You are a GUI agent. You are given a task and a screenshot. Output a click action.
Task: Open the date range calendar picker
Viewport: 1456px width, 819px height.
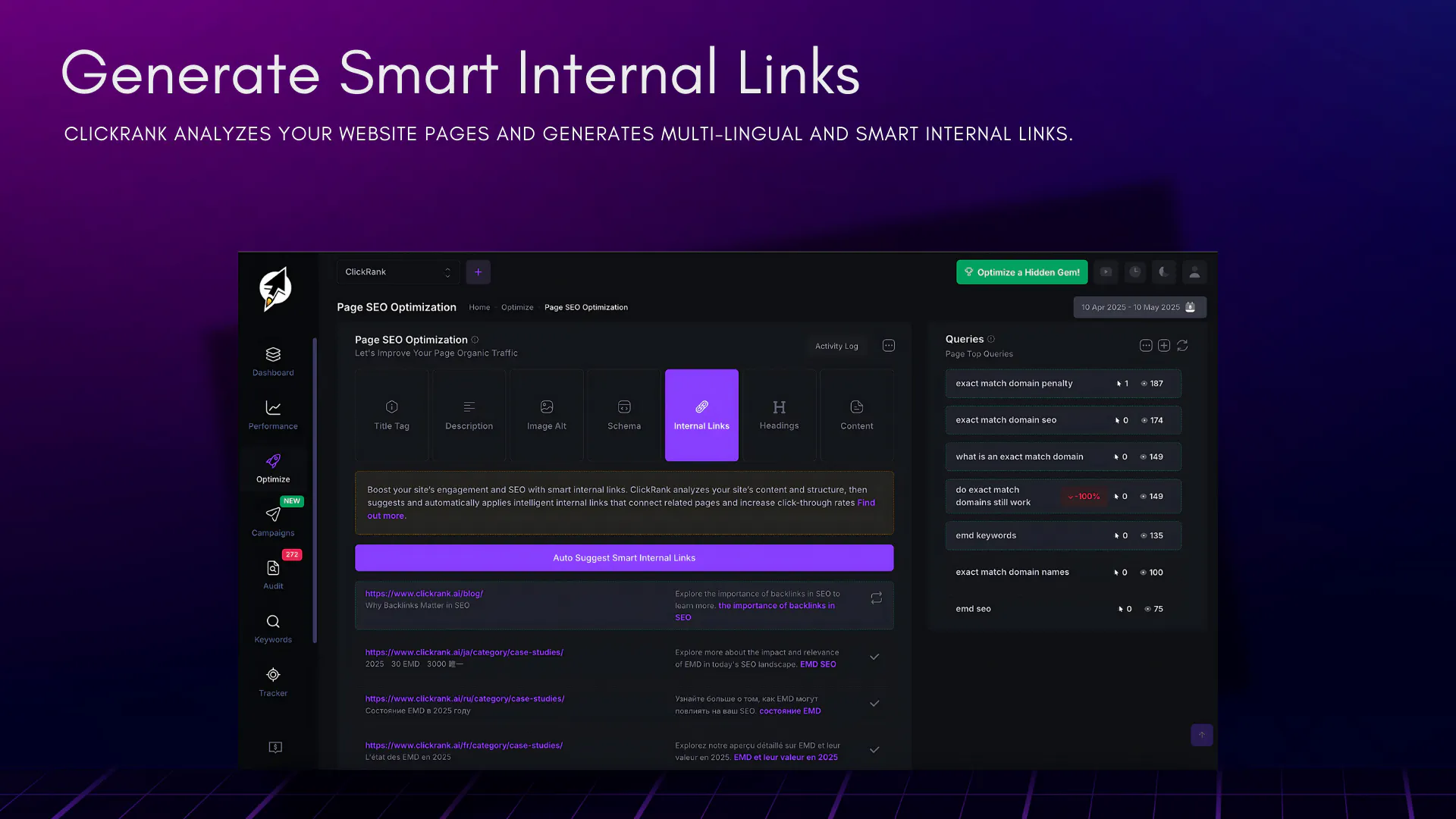(1140, 307)
